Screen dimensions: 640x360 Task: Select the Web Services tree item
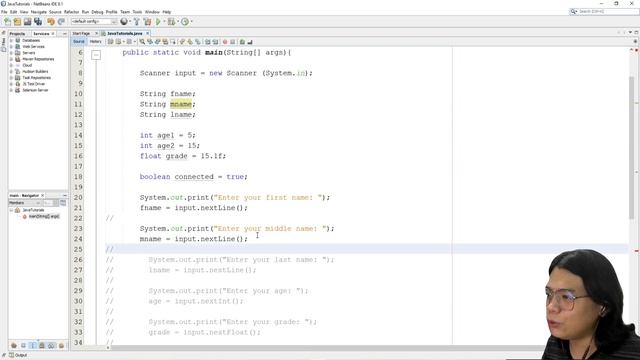33,47
